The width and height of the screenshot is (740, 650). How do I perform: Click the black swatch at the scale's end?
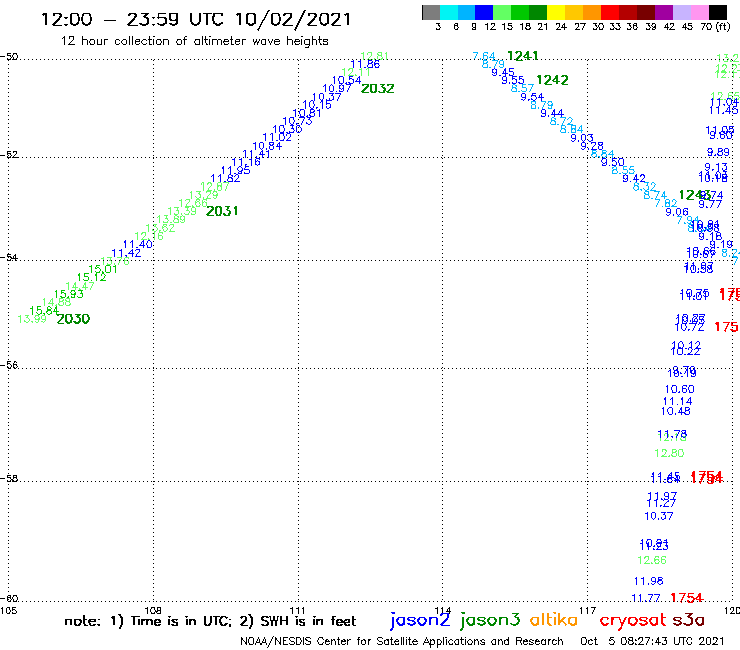(718, 12)
